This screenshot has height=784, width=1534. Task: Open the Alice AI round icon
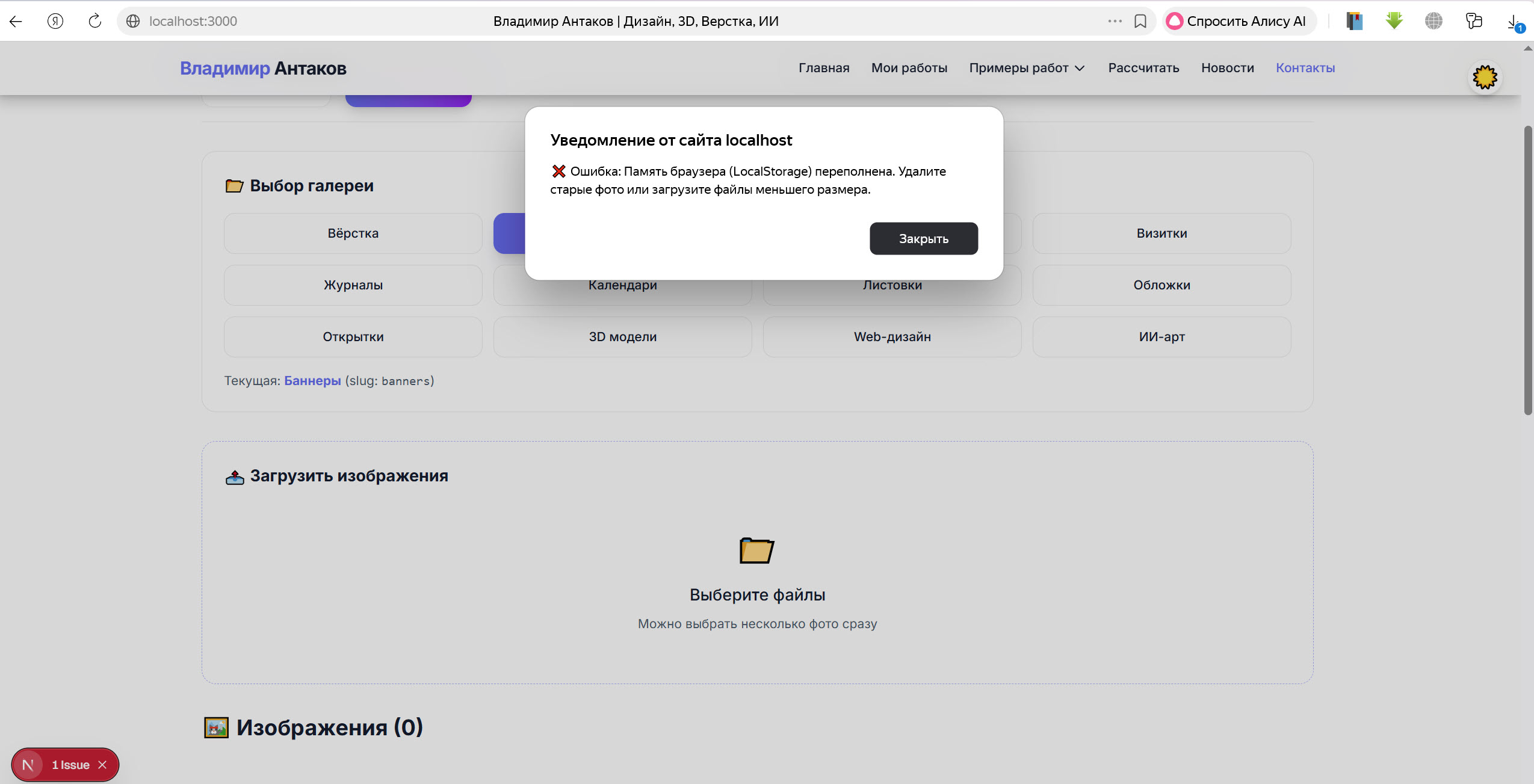click(1174, 21)
